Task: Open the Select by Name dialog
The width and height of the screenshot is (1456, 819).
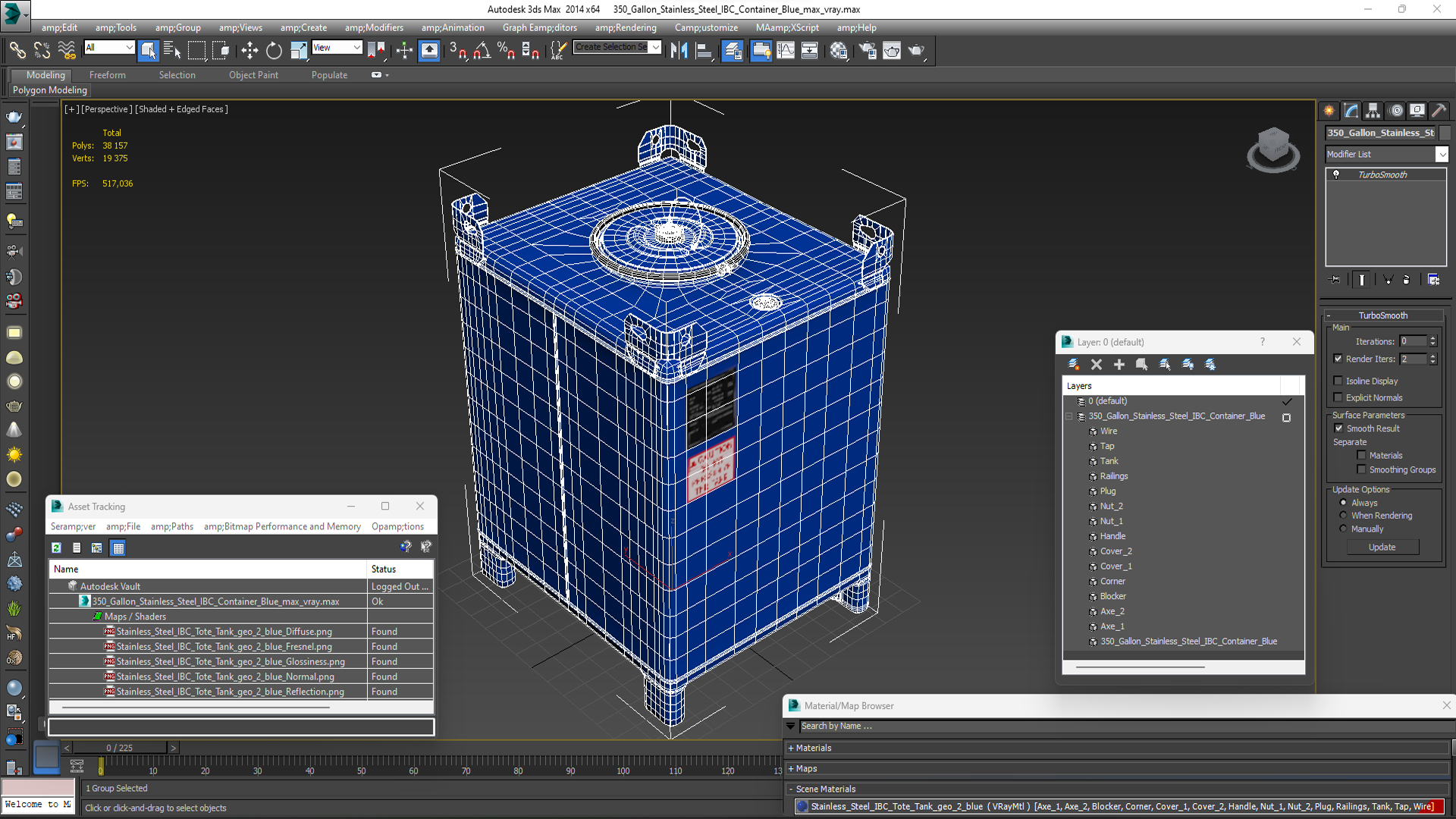Action: pyautogui.click(x=172, y=50)
